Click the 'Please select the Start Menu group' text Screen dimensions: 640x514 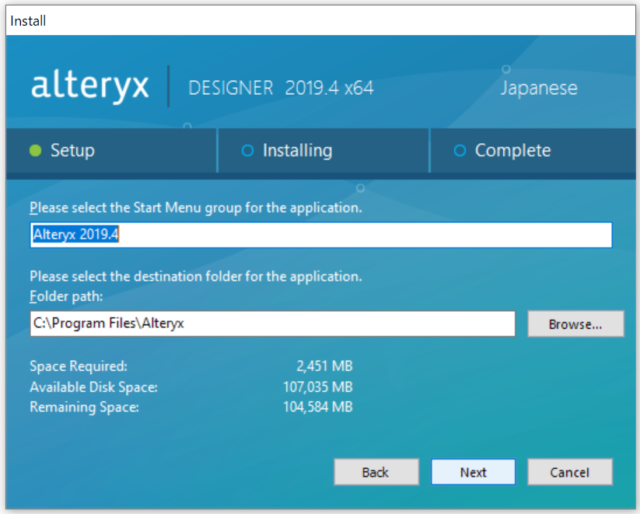click(x=196, y=208)
